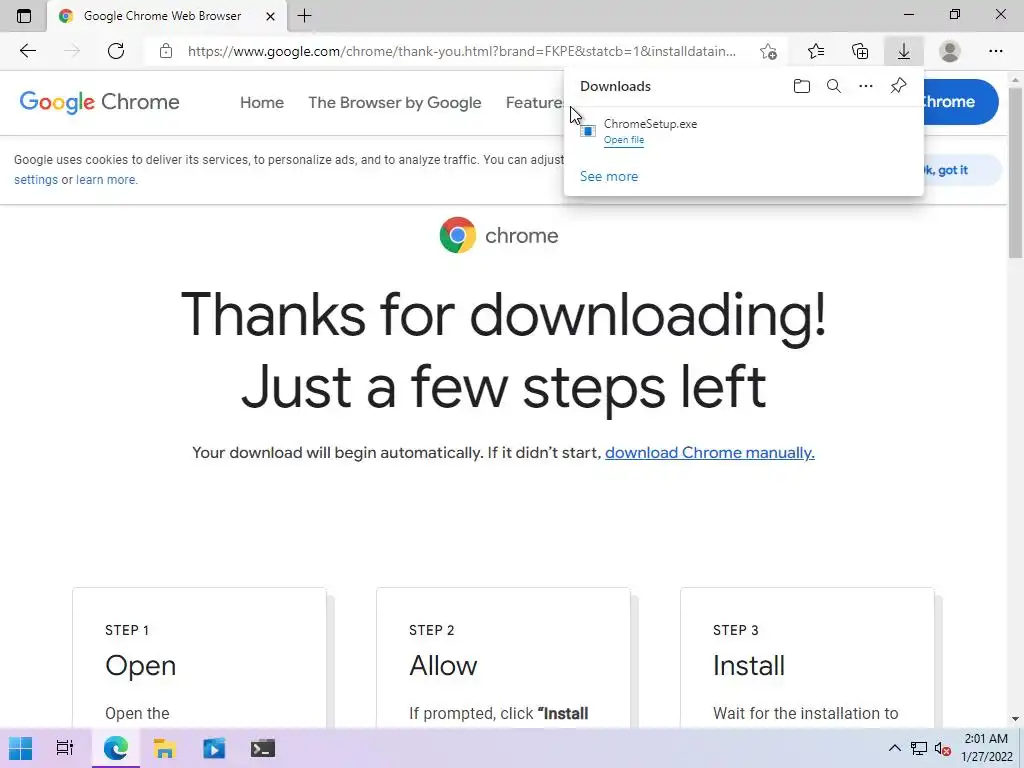Click the STEP 3 Install card
The width and height of the screenshot is (1024, 768).
807,658
